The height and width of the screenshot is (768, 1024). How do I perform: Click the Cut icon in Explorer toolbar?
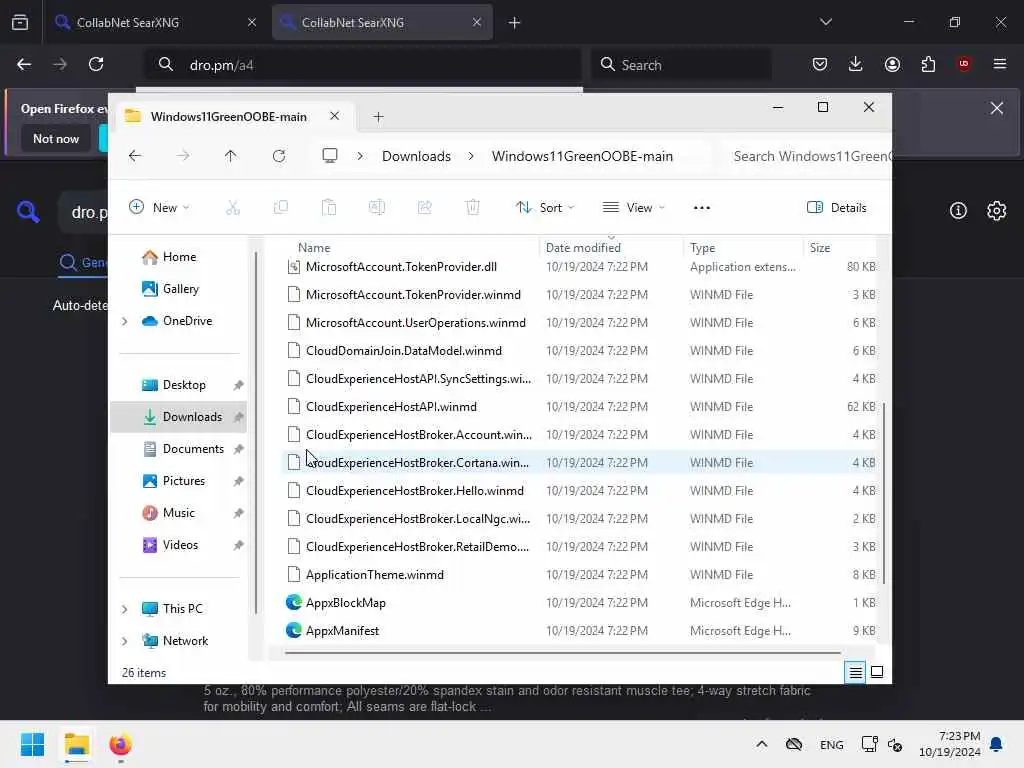click(x=232, y=208)
